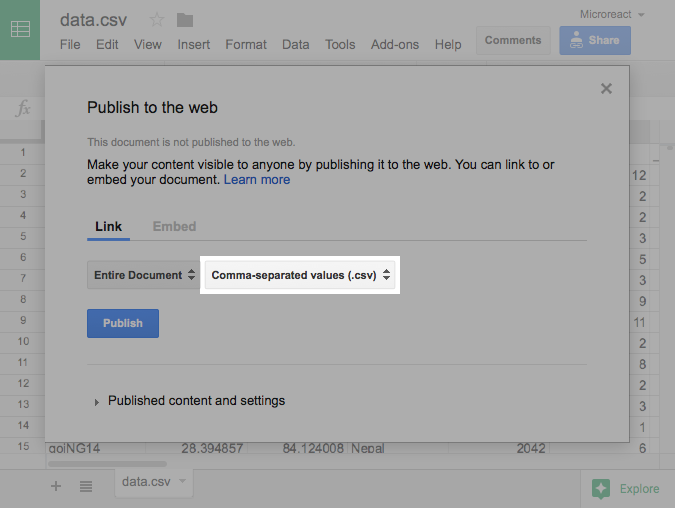This screenshot has height=508, width=675.
Task: Open the Explore panel button
Action: [x=625, y=489]
